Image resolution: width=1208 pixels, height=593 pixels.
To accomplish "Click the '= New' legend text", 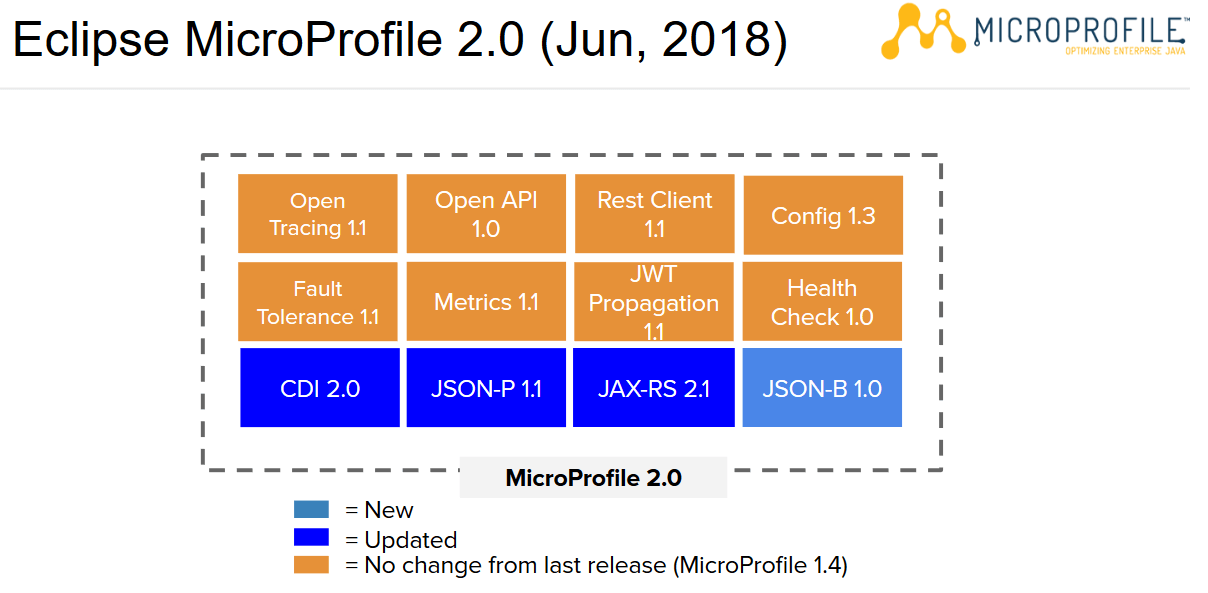I will click(379, 511).
